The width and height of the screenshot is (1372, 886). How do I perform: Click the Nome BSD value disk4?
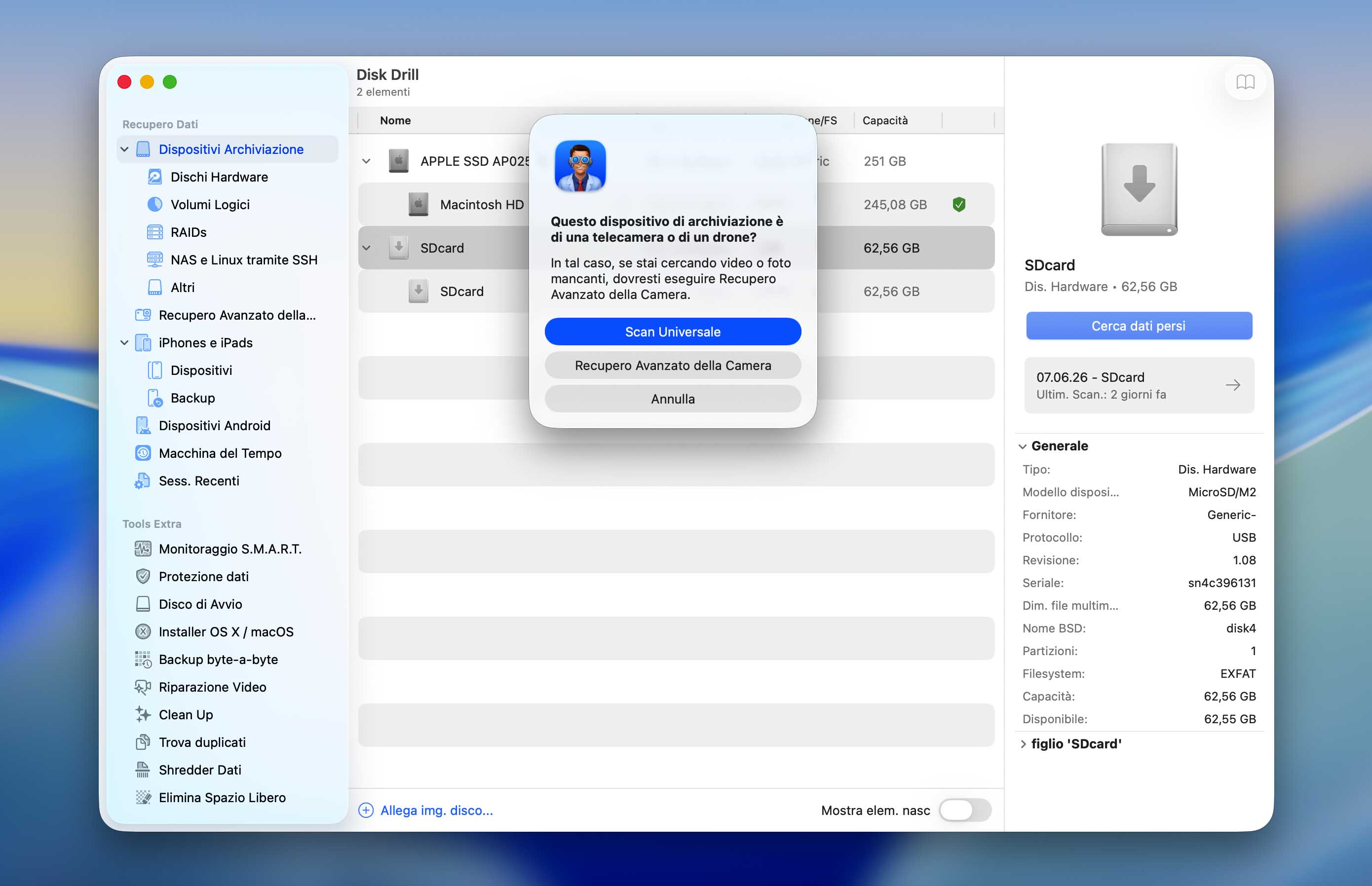point(1241,628)
